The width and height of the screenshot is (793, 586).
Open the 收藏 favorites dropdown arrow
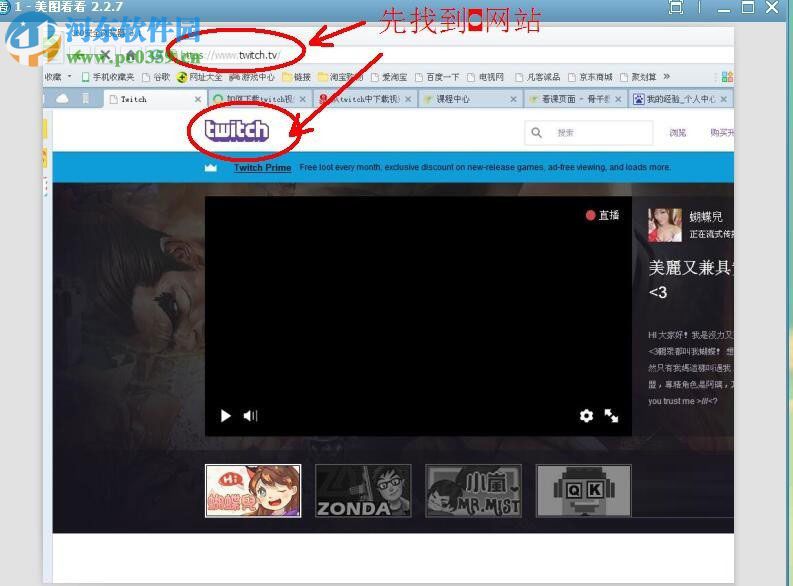70,76
